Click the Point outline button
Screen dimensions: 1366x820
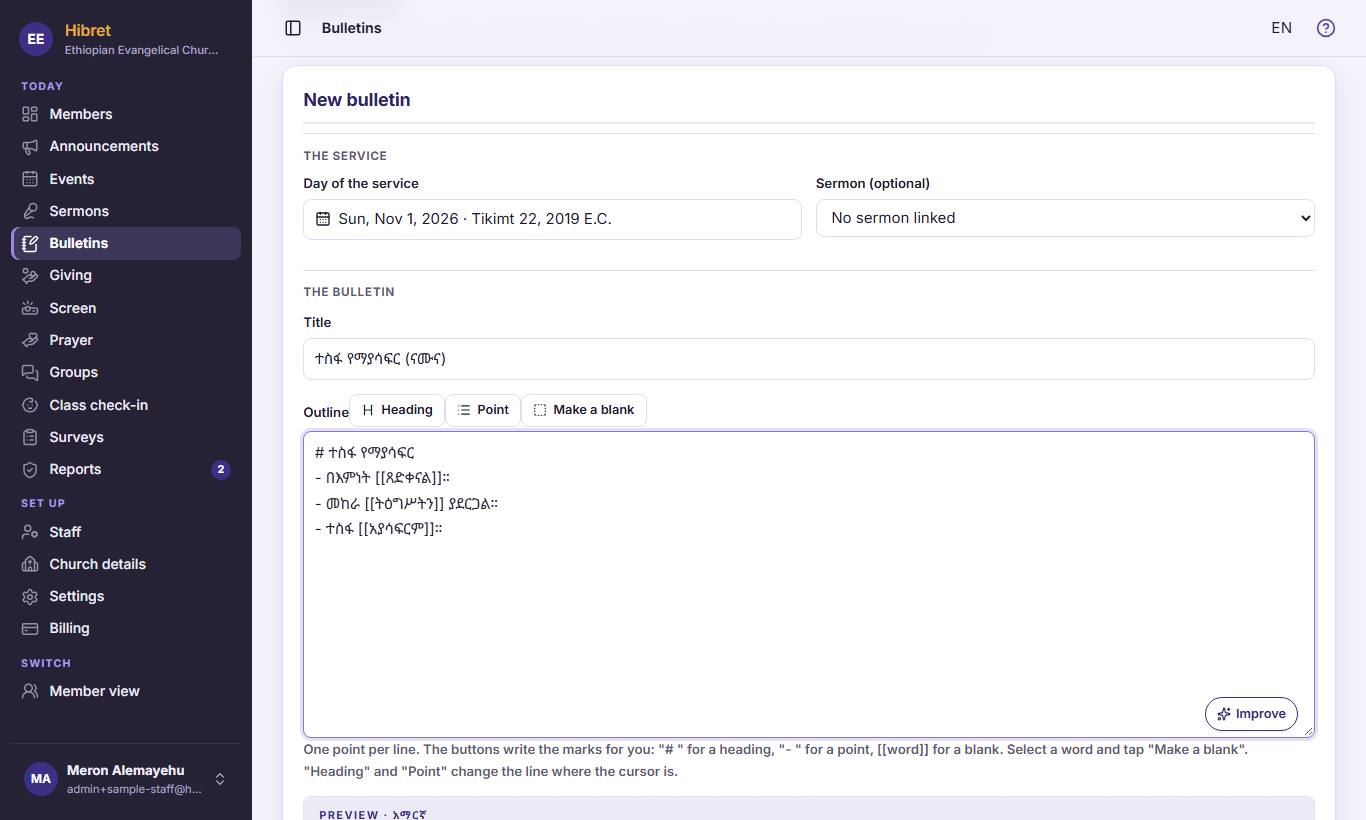coord(483,410)
